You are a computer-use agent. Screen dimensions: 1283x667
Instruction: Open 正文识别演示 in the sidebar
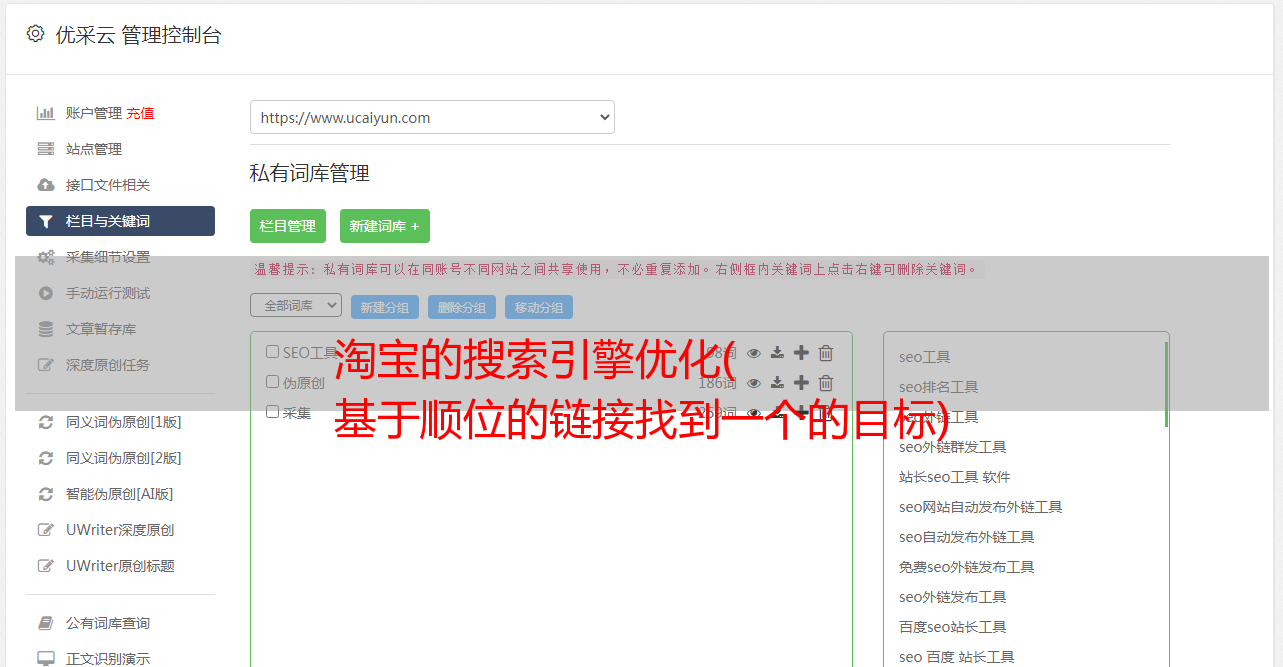pyautogui.click(x=108, y=659)
